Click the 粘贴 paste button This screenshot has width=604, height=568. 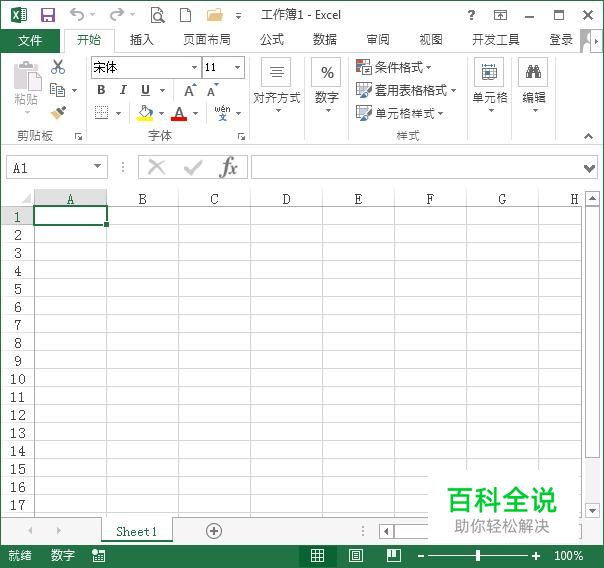click(26, 87)
